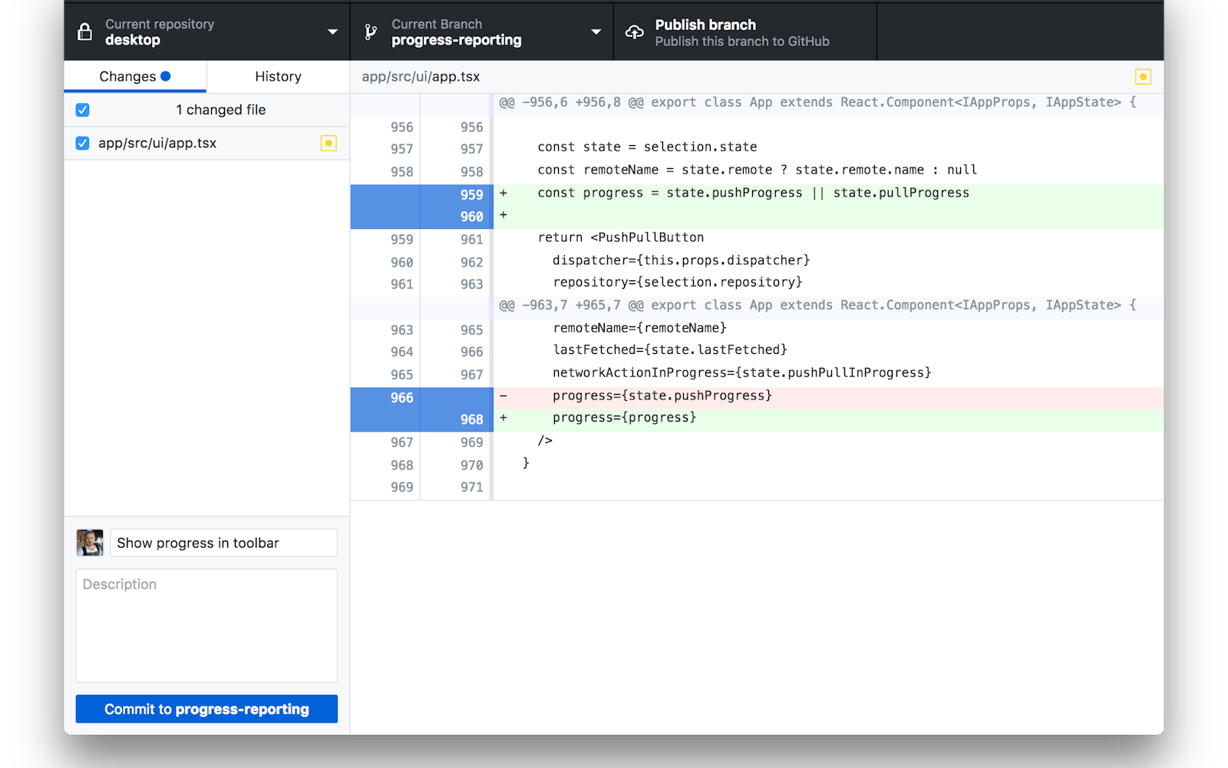1228x768 pixels.
Task: Uncheck the app/src/ui/app.tsx file checkbox
Action: (82, 143)
